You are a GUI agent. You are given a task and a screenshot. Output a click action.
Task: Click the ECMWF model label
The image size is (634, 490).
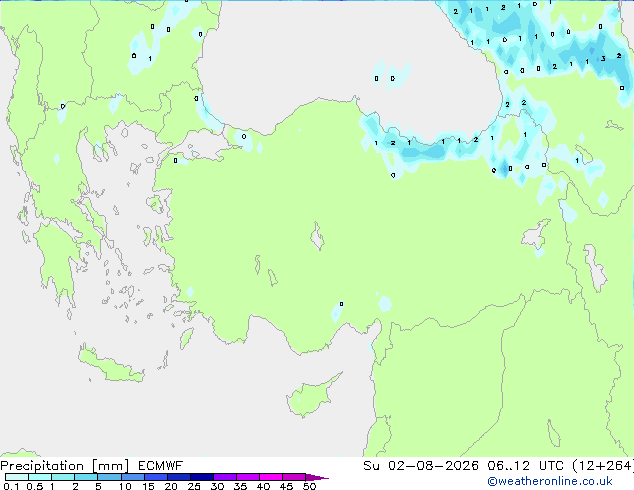(x=160, y=466)
